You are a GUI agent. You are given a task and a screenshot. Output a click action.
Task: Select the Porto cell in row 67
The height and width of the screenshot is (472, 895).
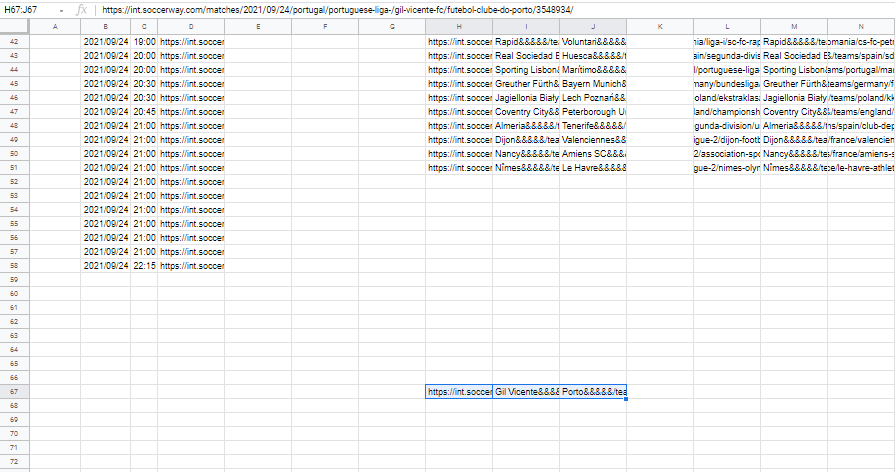coord(593,392)
